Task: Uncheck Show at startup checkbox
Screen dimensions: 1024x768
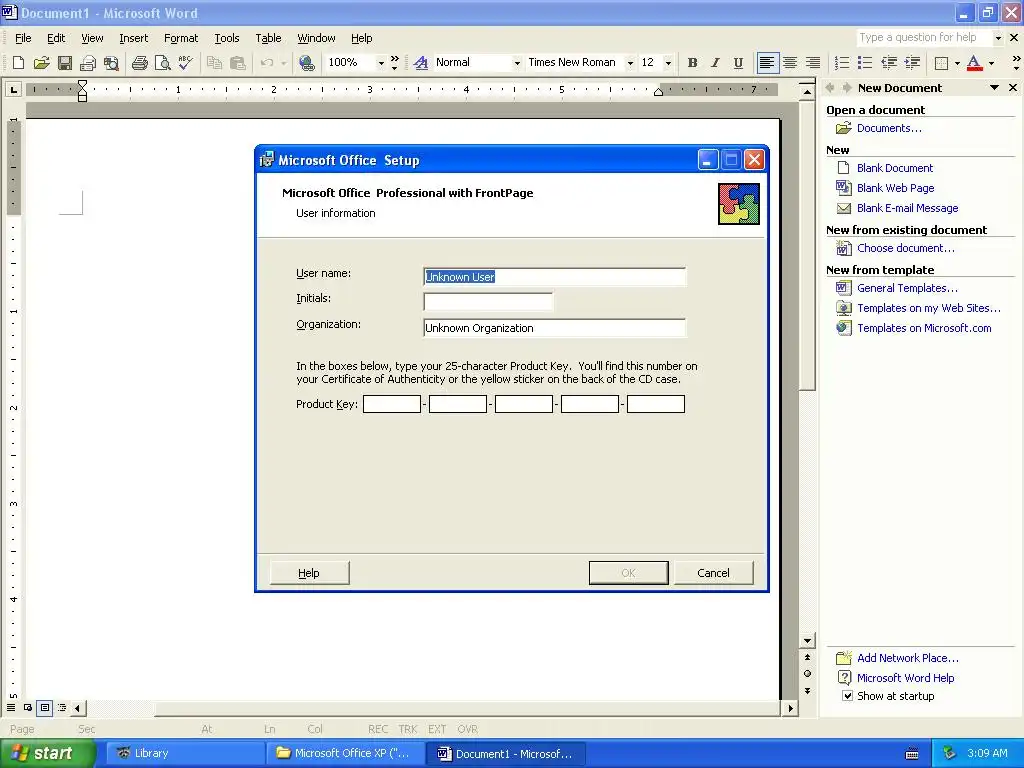Action: coord(847,696)
